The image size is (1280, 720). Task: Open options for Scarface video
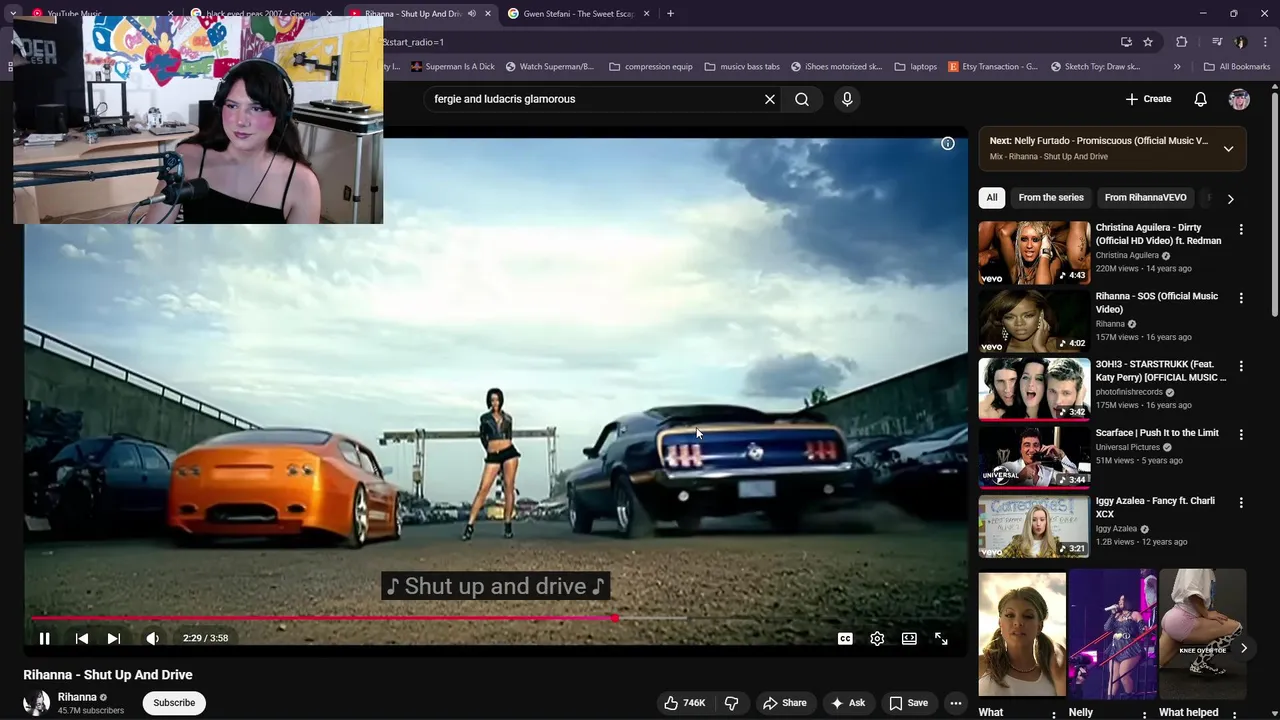[x=1241, y=435]
